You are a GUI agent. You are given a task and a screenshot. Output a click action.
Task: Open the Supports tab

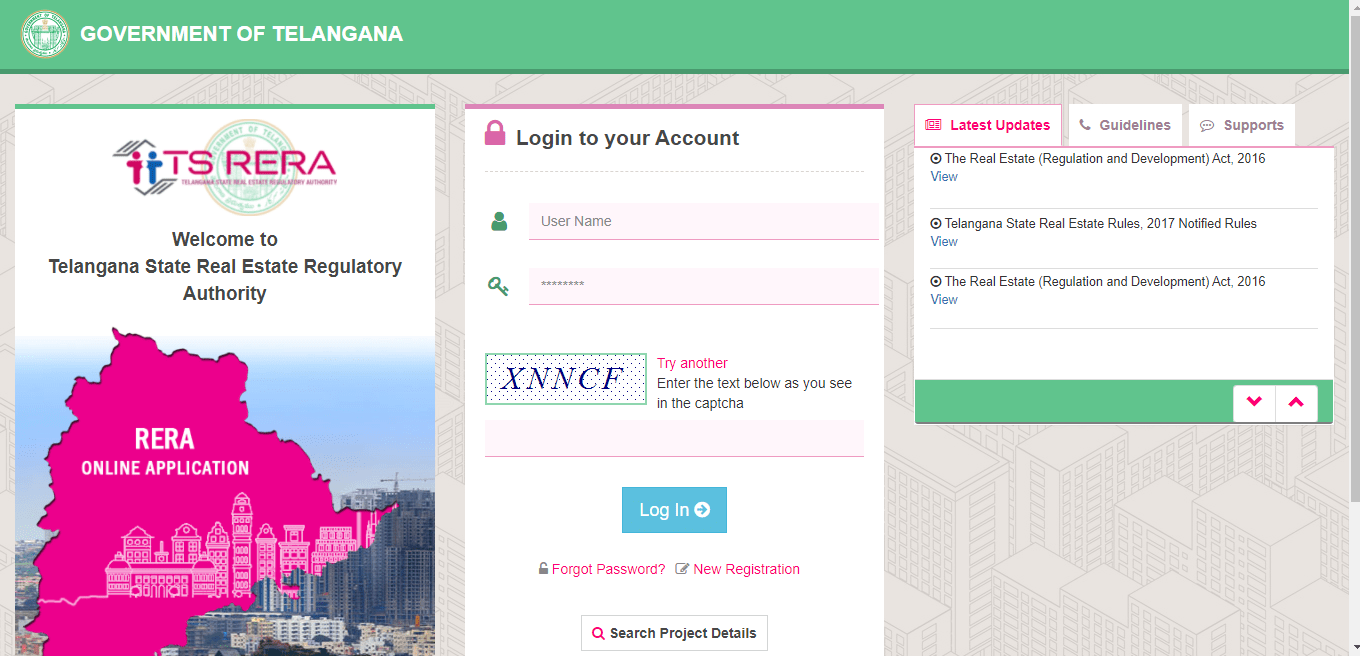pyautogui.click(x=1242, y=125)
